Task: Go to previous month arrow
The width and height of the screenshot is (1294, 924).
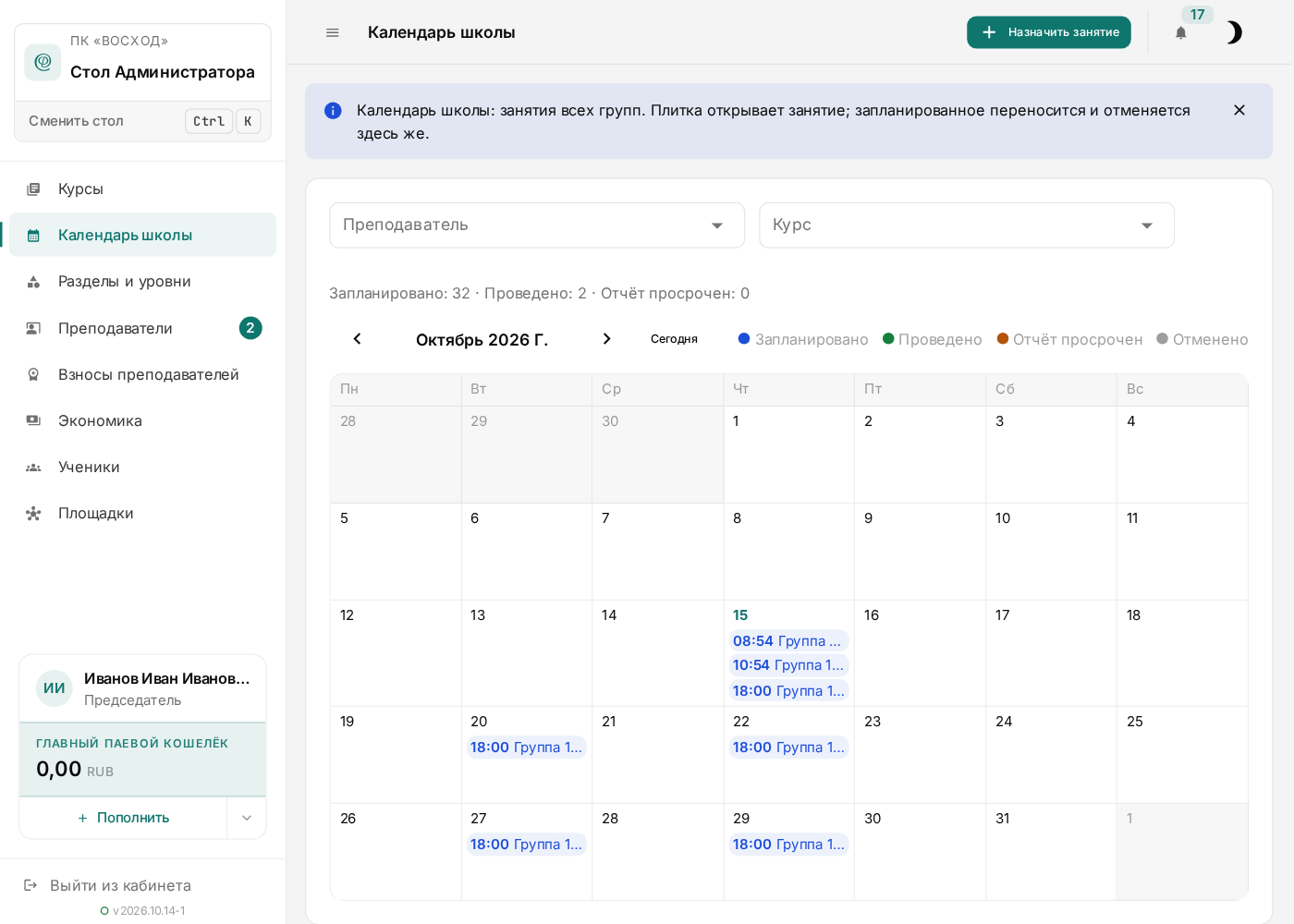Action: 357,339
